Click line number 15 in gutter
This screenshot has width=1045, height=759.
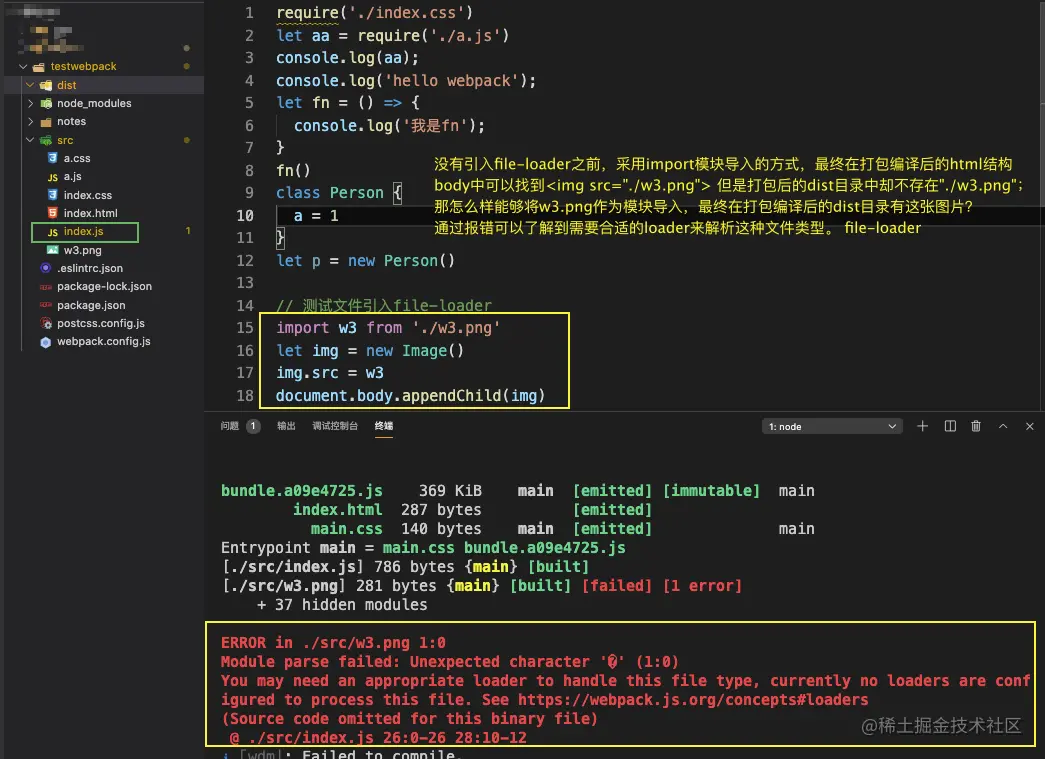pos(245,328)
